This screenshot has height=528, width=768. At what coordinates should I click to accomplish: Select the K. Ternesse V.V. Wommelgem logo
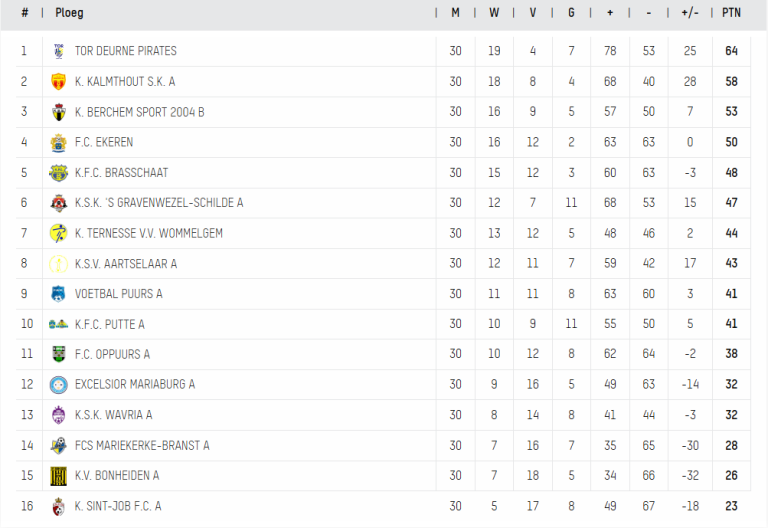coord(59,233)
